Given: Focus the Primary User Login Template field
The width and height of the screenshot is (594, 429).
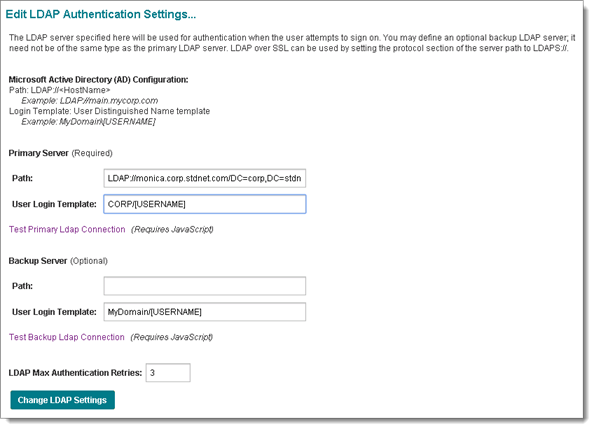Looking at the screenshot, I should tap(205, 204).
